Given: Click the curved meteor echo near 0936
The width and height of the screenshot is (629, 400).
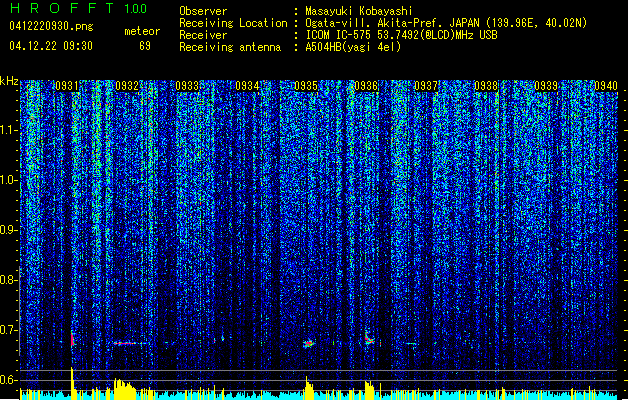Looking at the screenshot, I should point(369,339).
